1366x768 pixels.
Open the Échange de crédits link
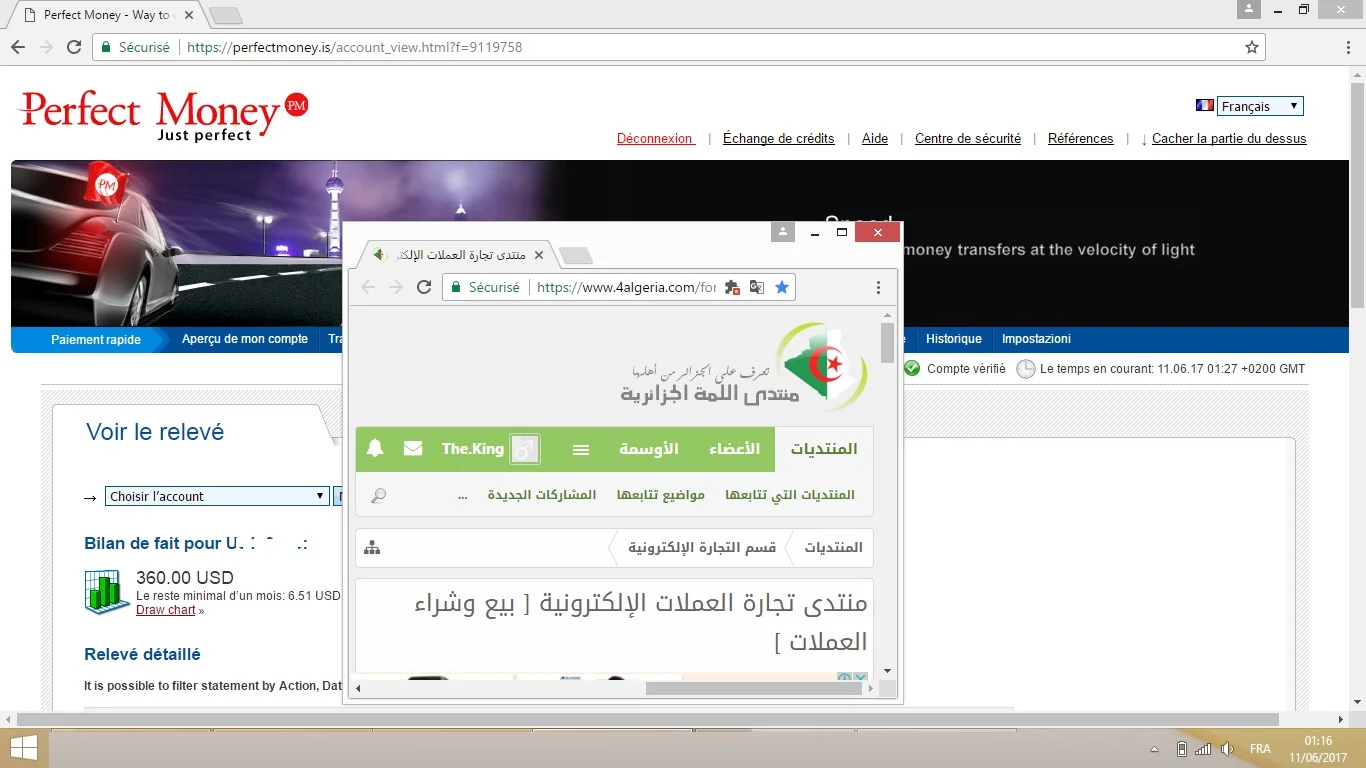point(779,139)
